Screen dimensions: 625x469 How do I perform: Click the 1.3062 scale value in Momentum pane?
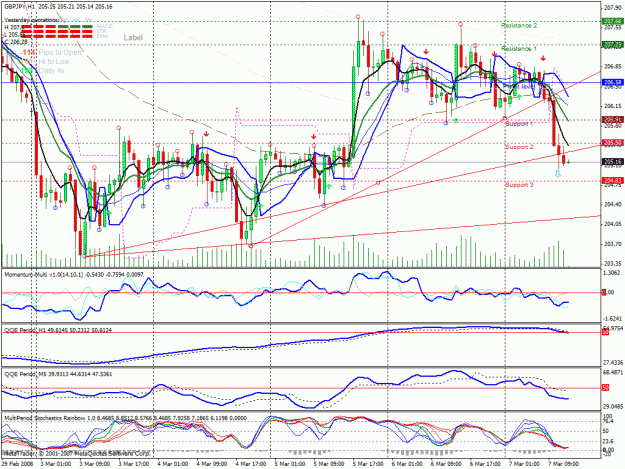pos(612,273)
